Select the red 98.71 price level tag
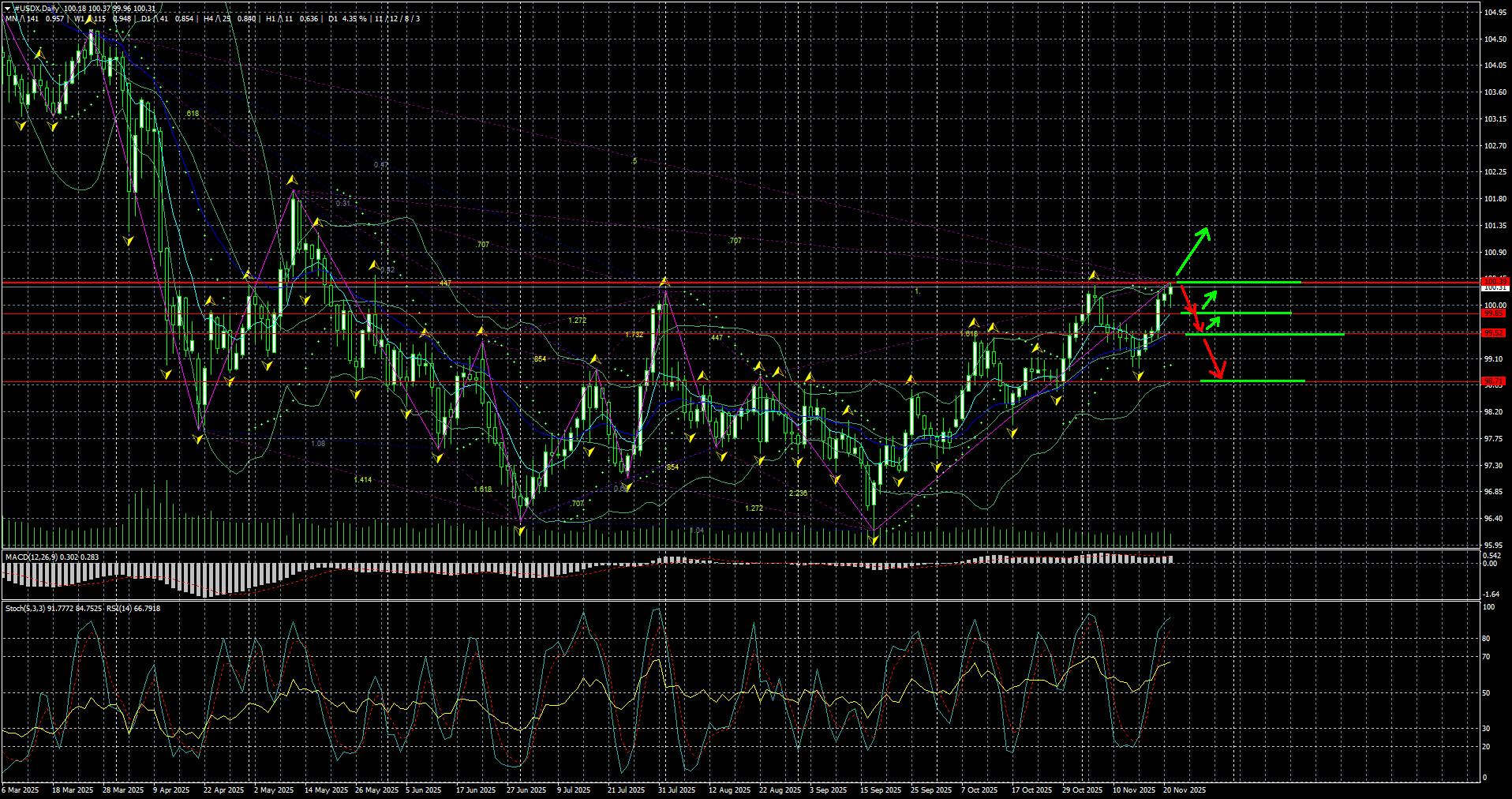Viewport: 1512px width, 799px height. pyautogui.click(x=1495, y=381)
